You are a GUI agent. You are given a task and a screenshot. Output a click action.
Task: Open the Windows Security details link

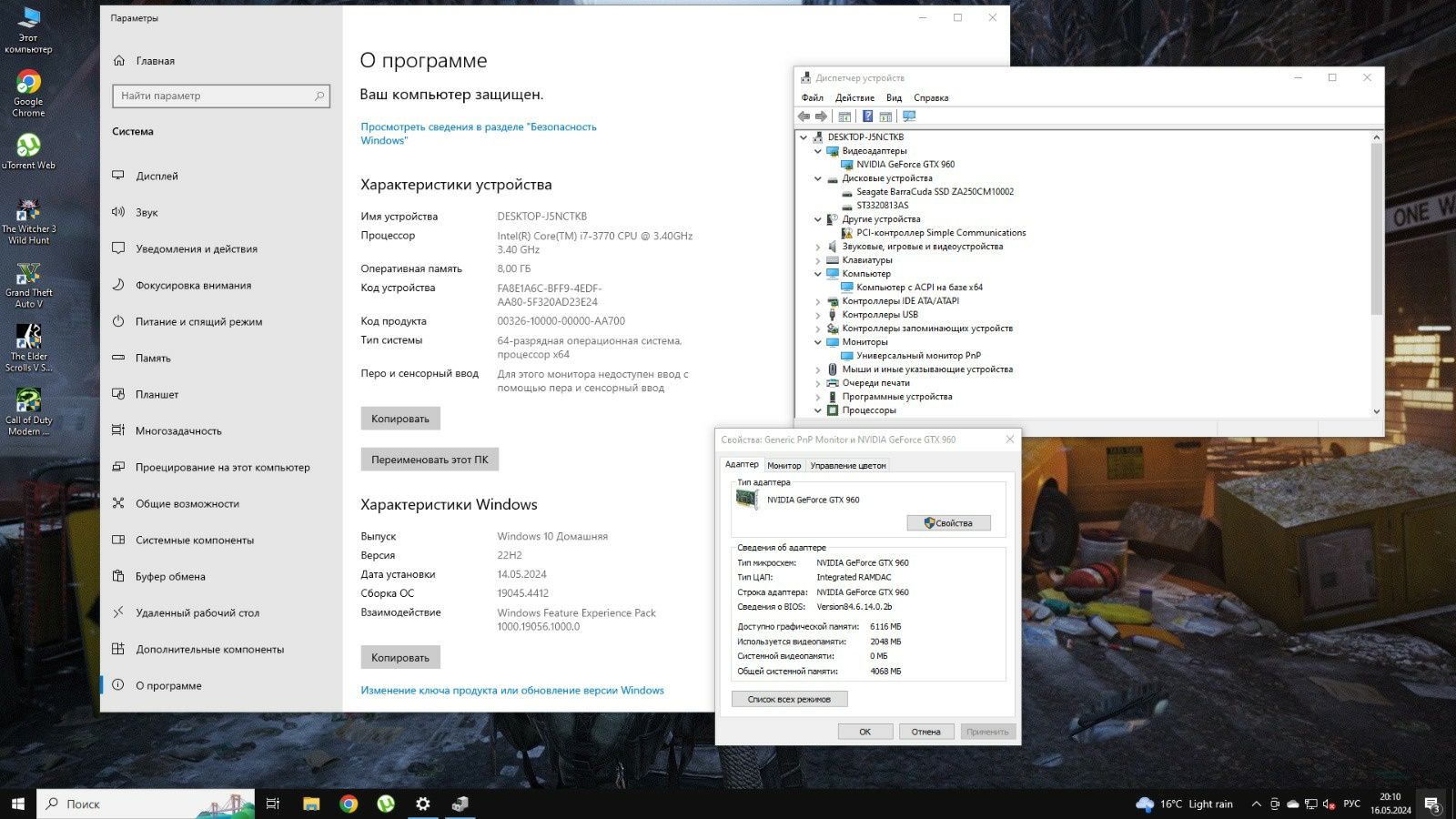point(479,134)
